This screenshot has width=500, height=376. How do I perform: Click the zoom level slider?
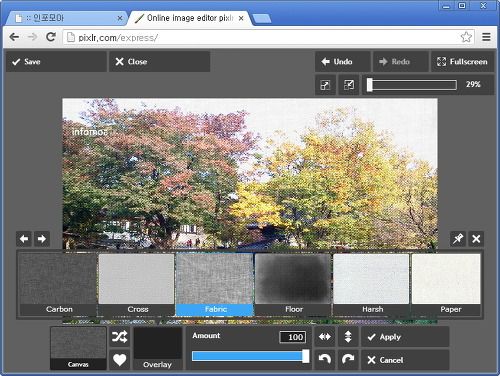(x=412, y=85)
